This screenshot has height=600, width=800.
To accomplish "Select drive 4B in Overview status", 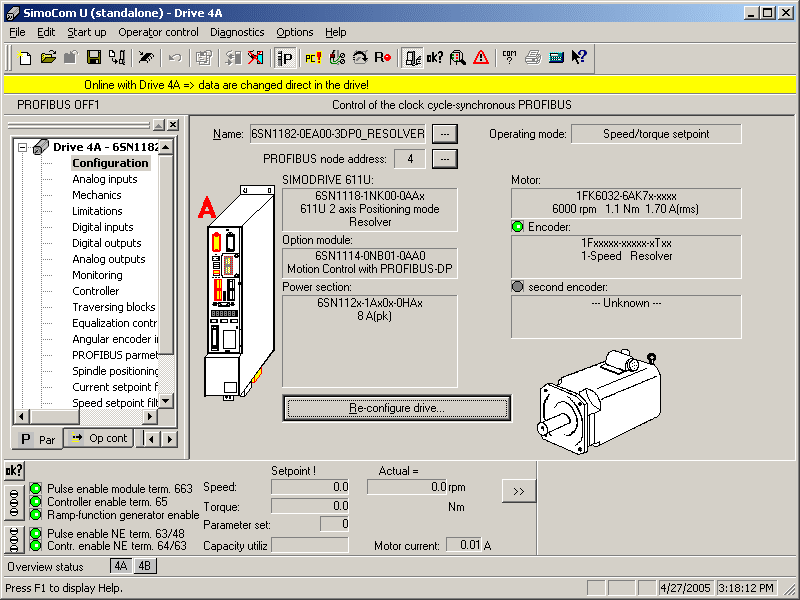I will [x=145, y=566].
